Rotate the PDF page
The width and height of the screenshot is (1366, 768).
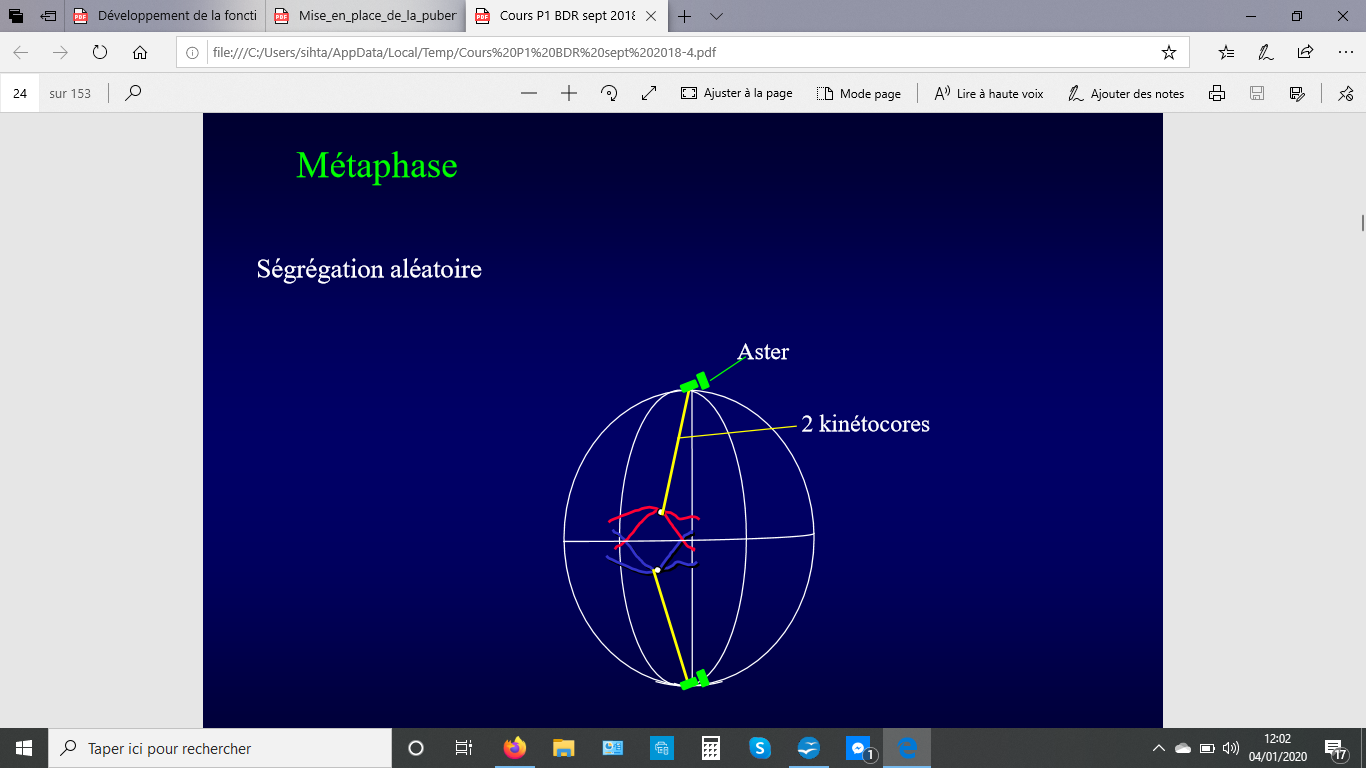tap(609, 93)
